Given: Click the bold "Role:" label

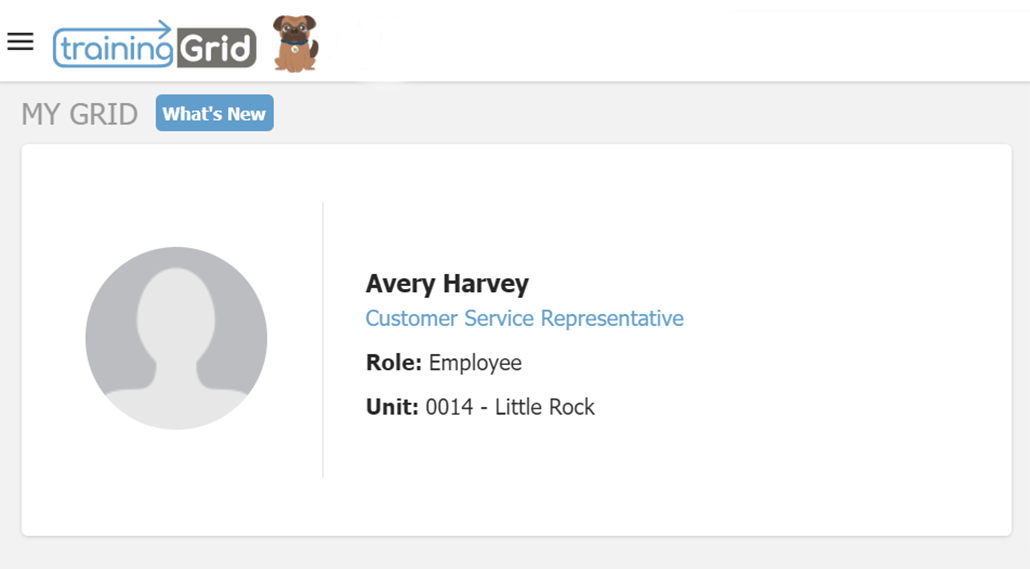Looking at the screenshot, I should coord(394,362).
